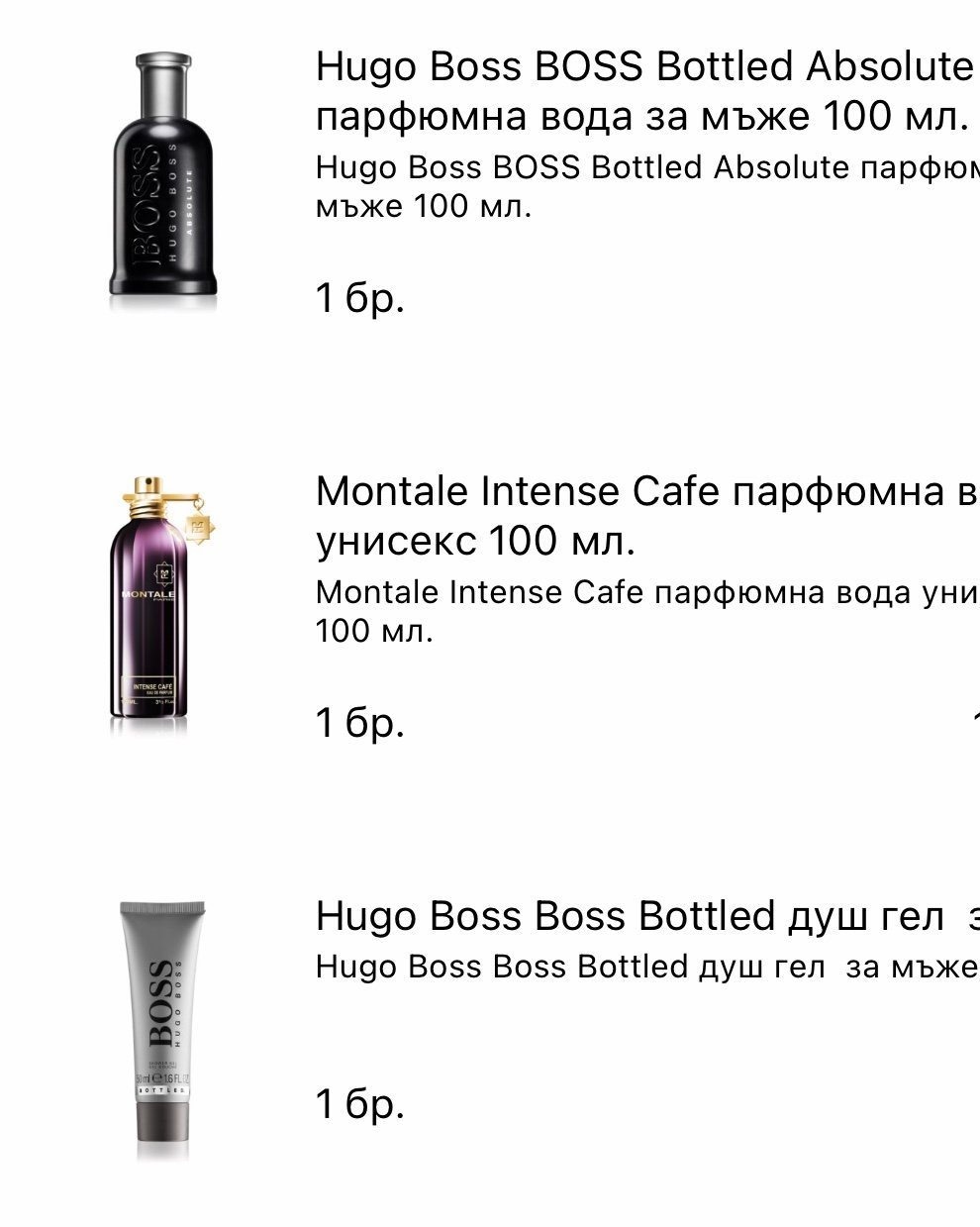Select small description text of BOSS Bottled Absolute

(647, 186)
